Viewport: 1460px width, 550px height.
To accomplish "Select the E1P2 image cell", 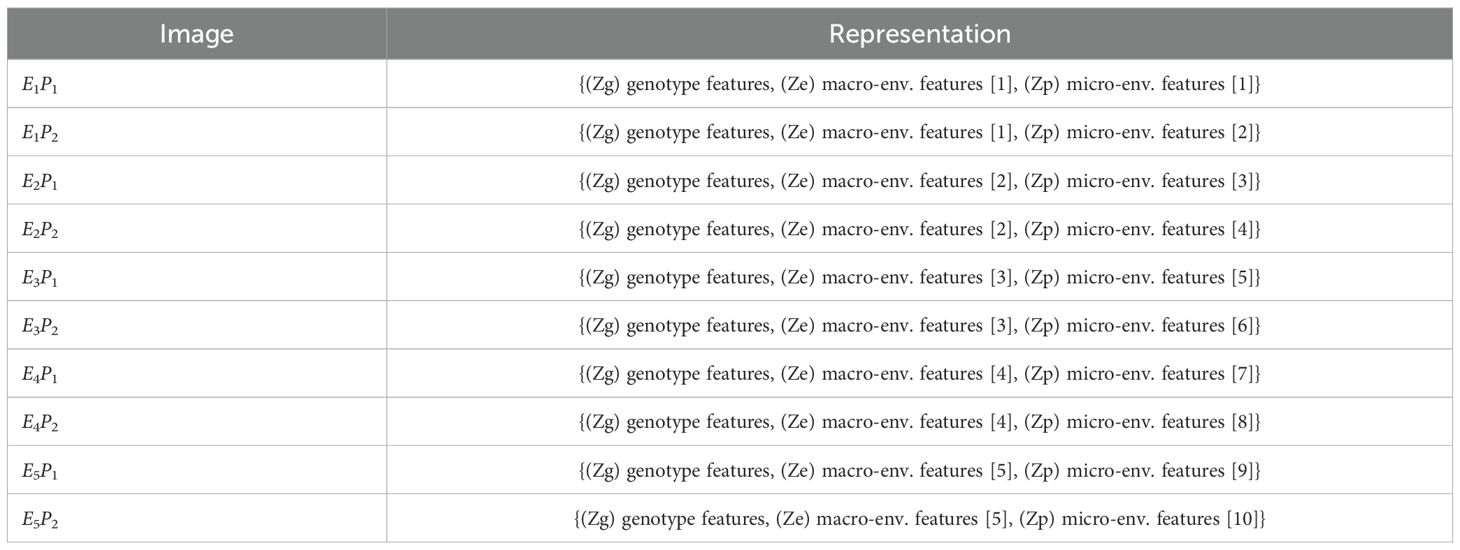I will tap(41, 133).
